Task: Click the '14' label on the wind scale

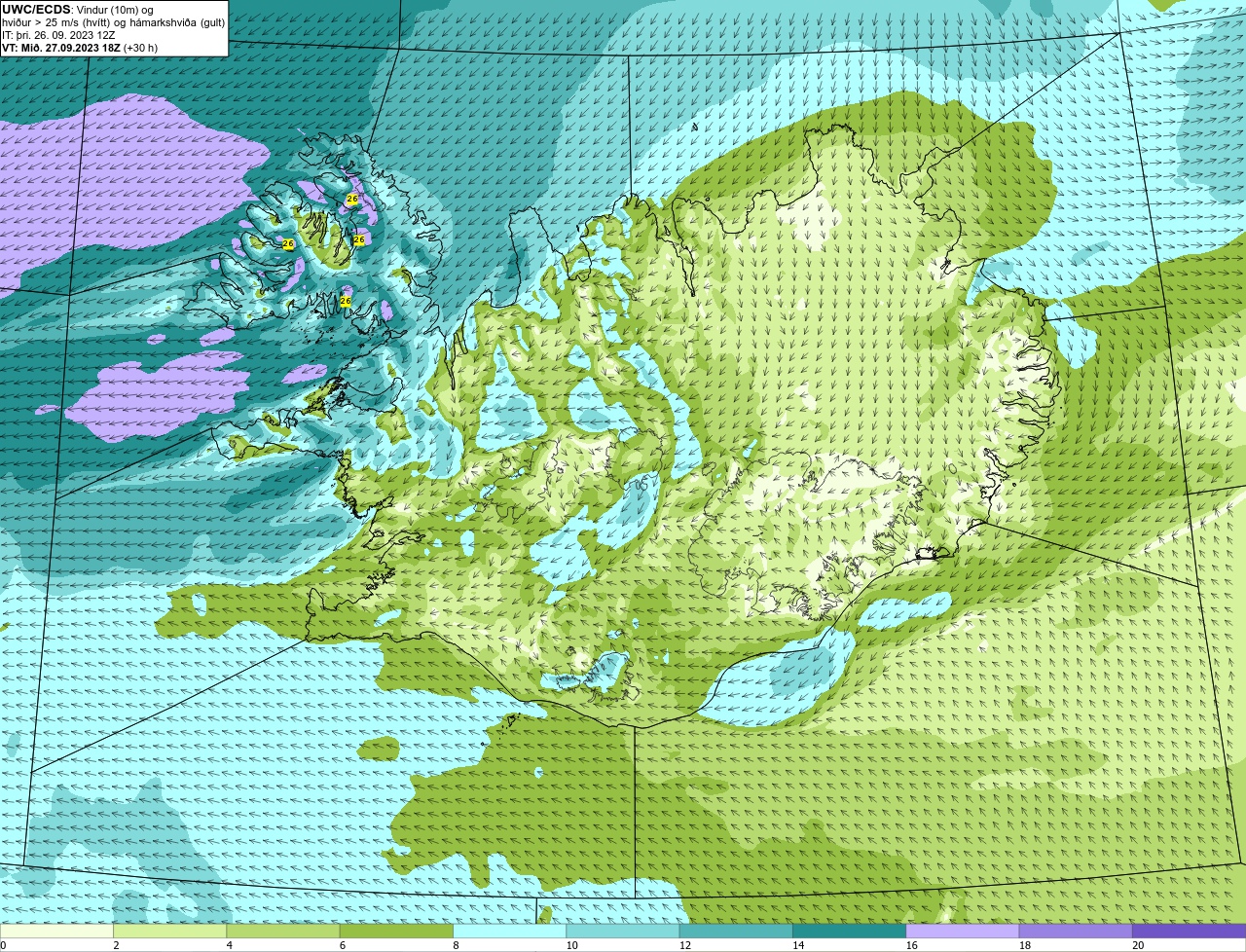Action: (798, 945)
